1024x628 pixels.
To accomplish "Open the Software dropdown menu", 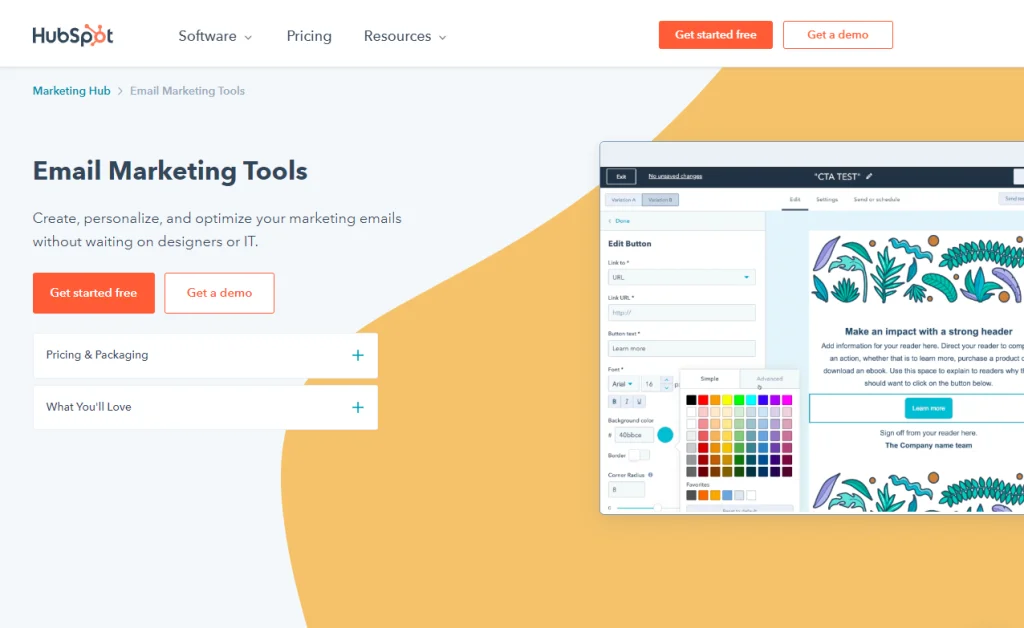I will [215, 36].
